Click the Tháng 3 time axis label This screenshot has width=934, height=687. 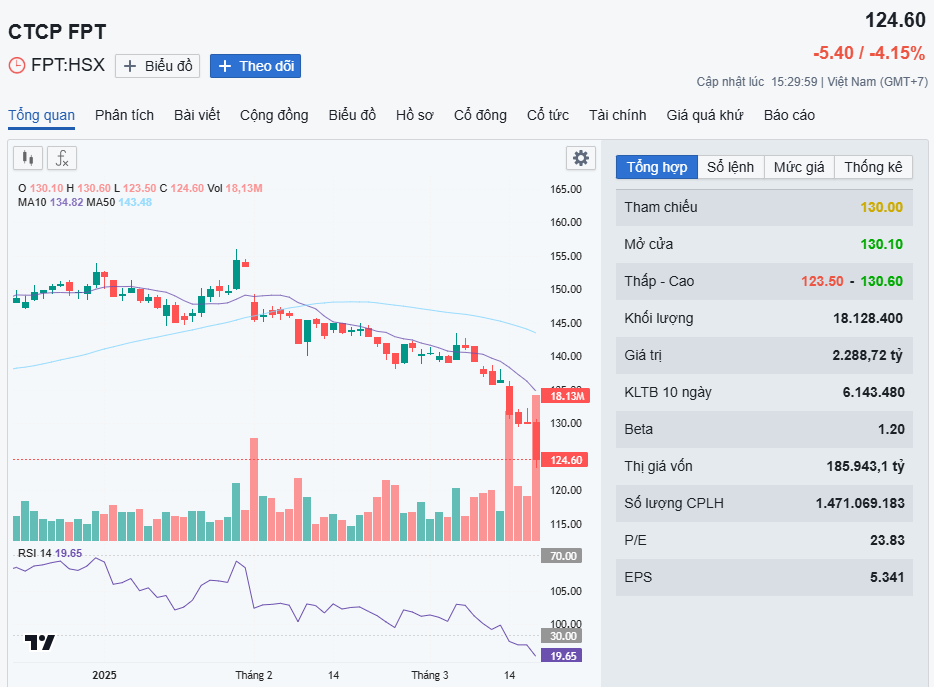pyautogui.click(x=429, y=675)
